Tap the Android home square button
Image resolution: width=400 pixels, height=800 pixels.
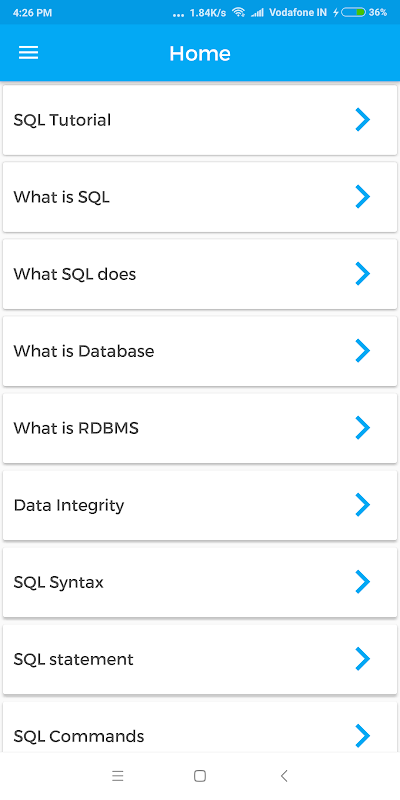point(200,776)
